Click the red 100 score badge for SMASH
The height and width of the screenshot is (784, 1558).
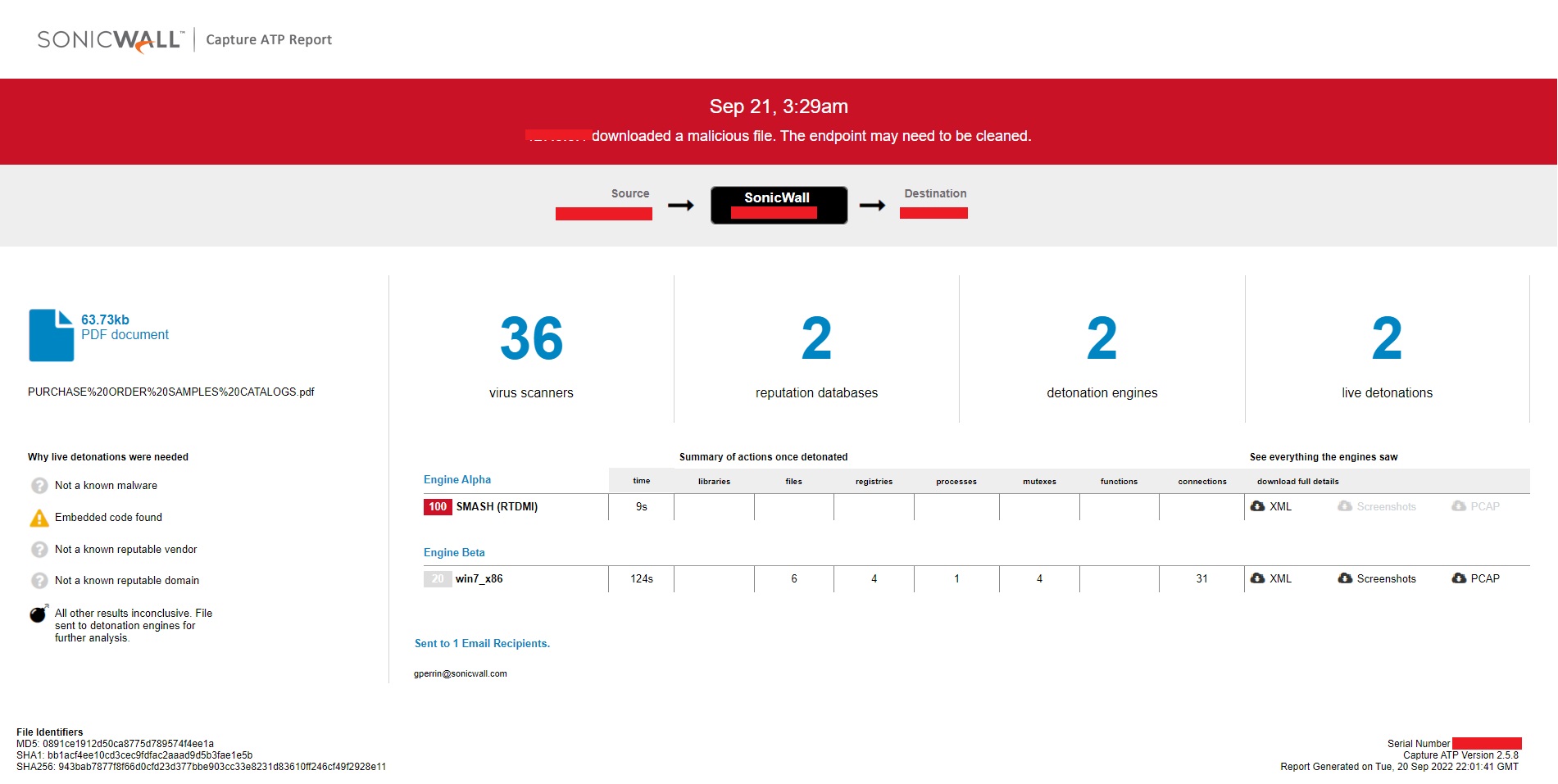click(438, 507)
